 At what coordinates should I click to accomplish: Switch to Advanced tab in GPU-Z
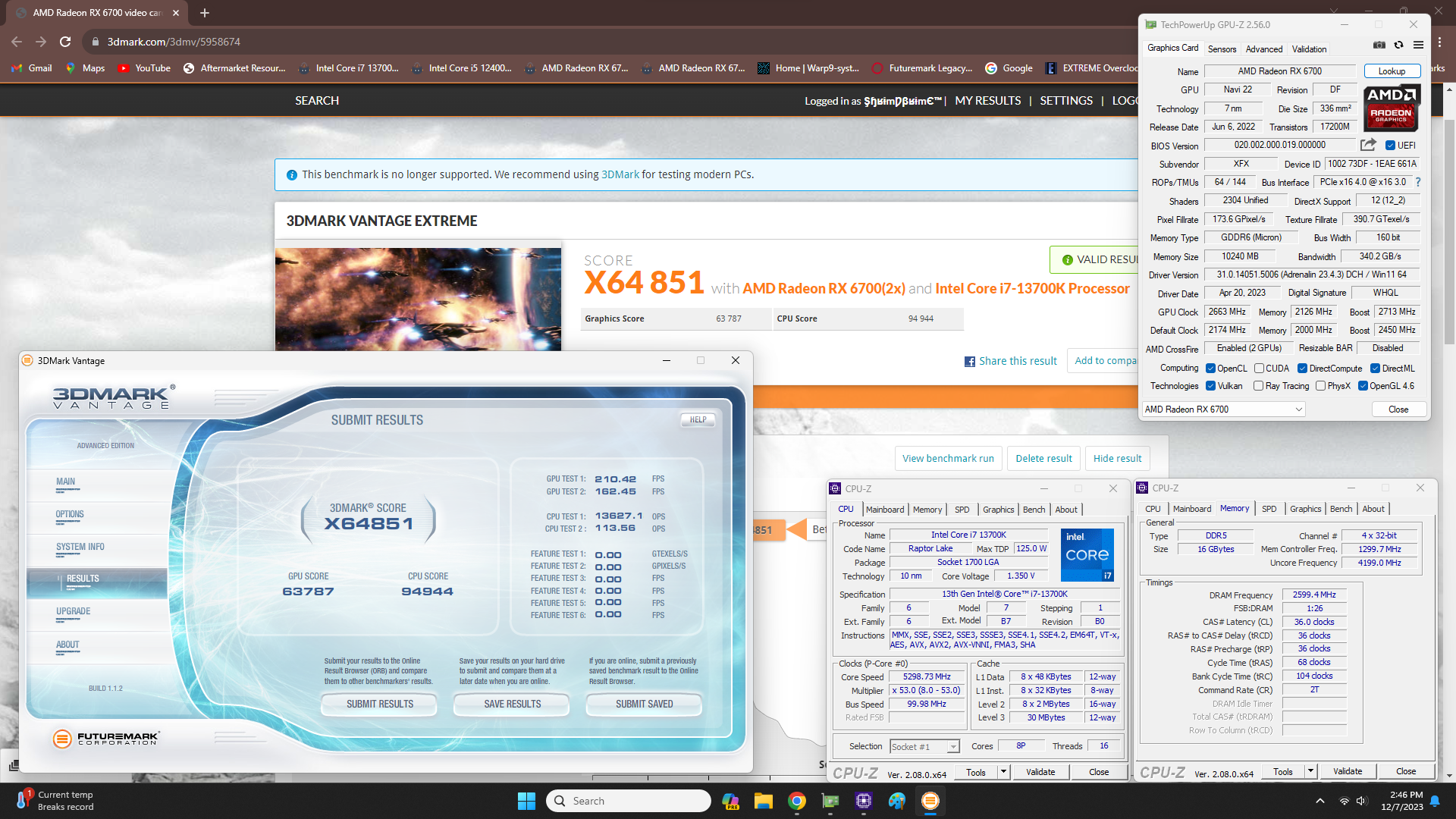coord(1264,49)
